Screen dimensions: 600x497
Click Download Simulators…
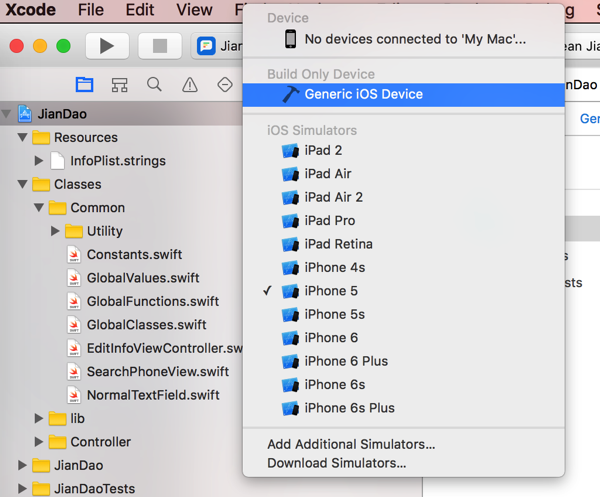click(x=336, y=463)
